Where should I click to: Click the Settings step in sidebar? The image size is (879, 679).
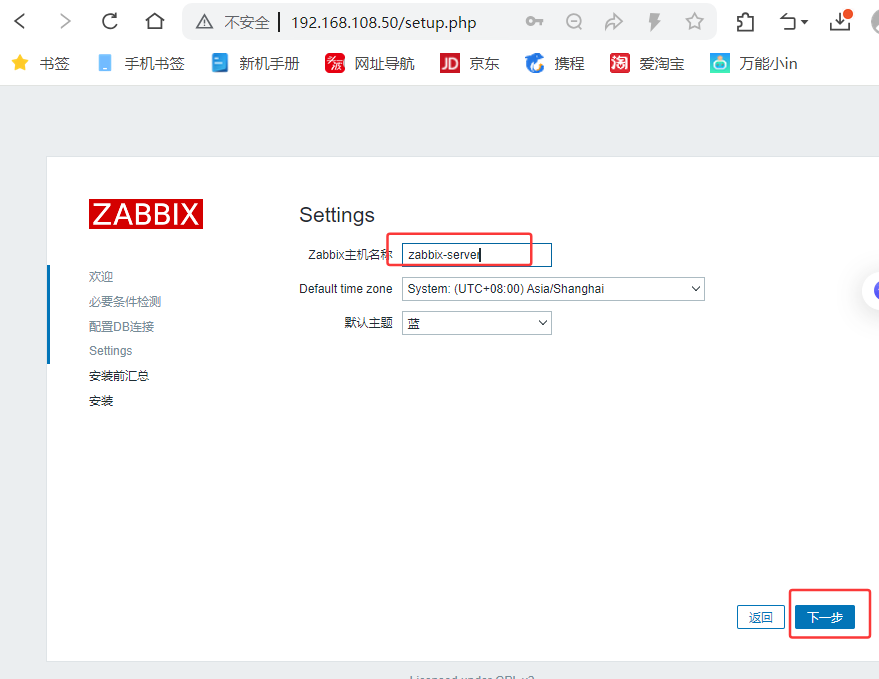click(x=110, y=351)
